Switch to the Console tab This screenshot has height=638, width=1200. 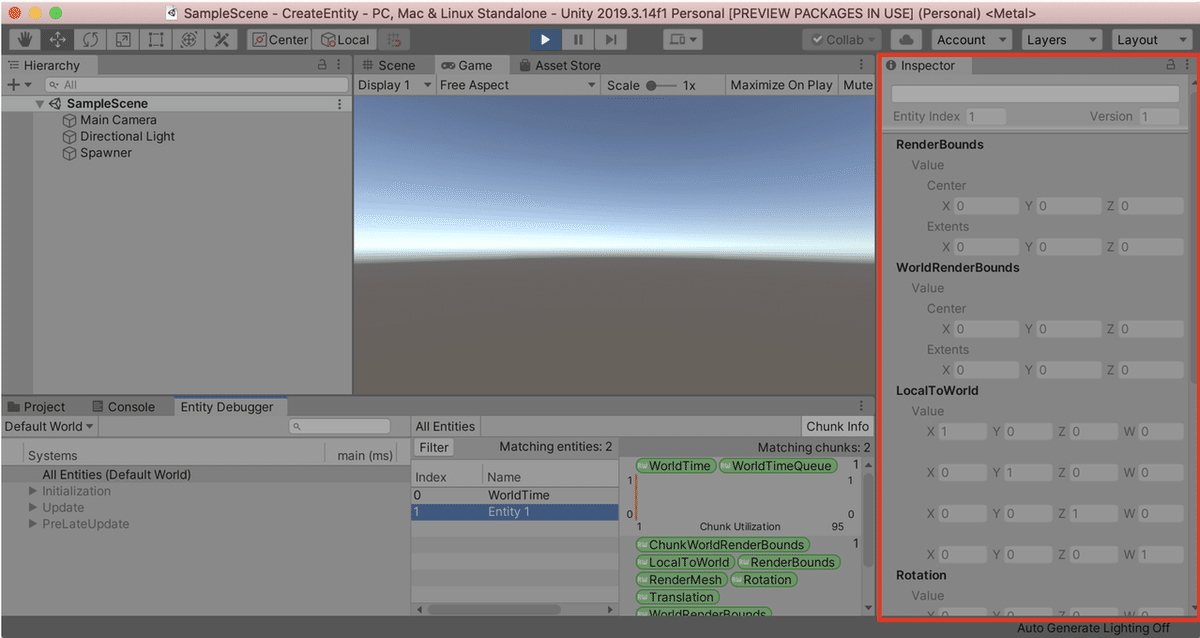point(123,407)
